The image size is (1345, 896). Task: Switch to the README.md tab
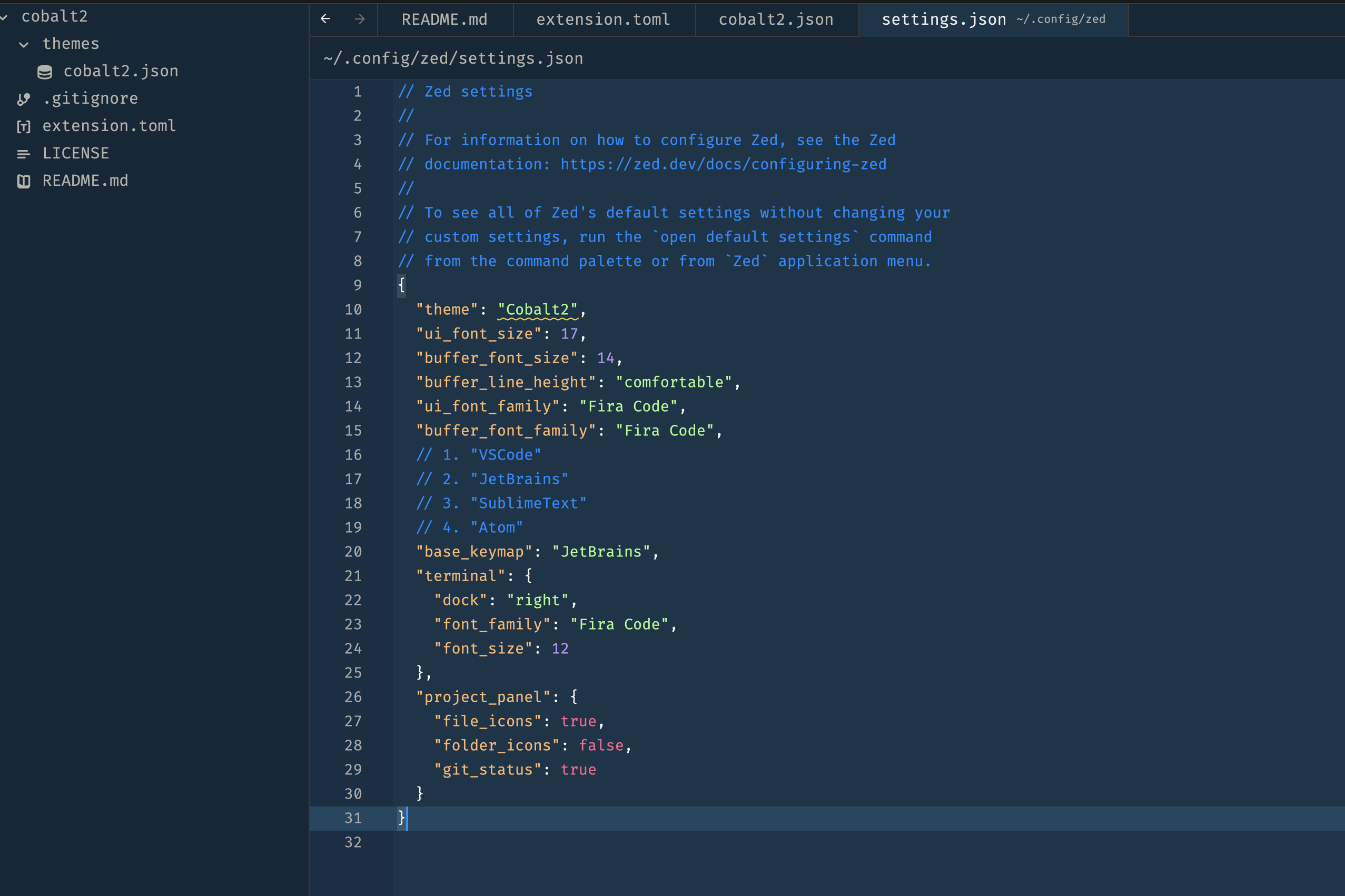click(x=444, y=19)
